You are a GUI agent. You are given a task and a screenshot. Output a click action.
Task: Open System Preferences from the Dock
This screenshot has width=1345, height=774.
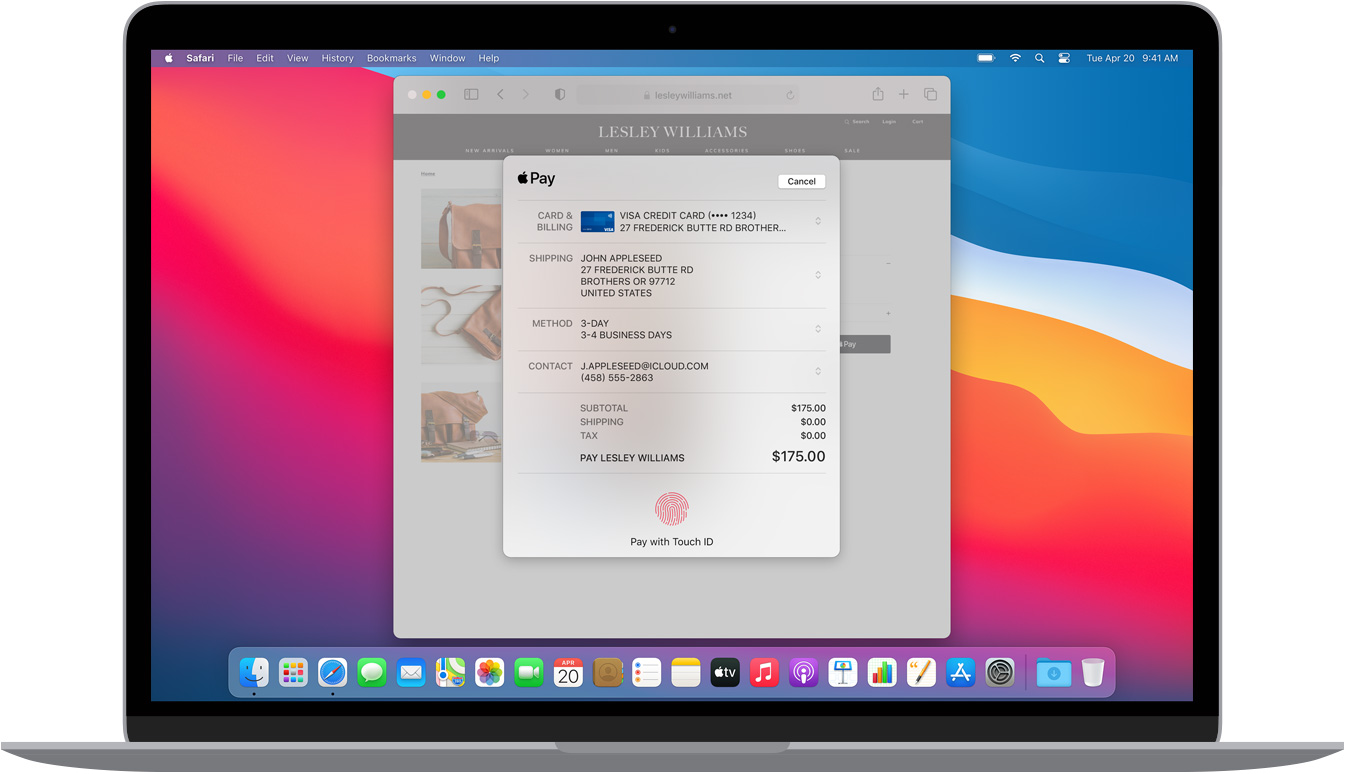[x=1000, y=672]
